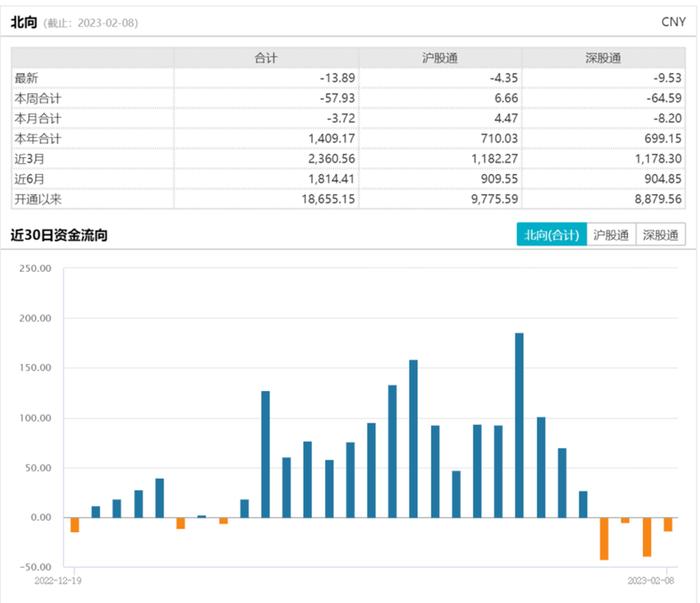Screen dimensions: 700x603
Task: Click the tallest blue bar in the chart
Action: pos(519,425)
